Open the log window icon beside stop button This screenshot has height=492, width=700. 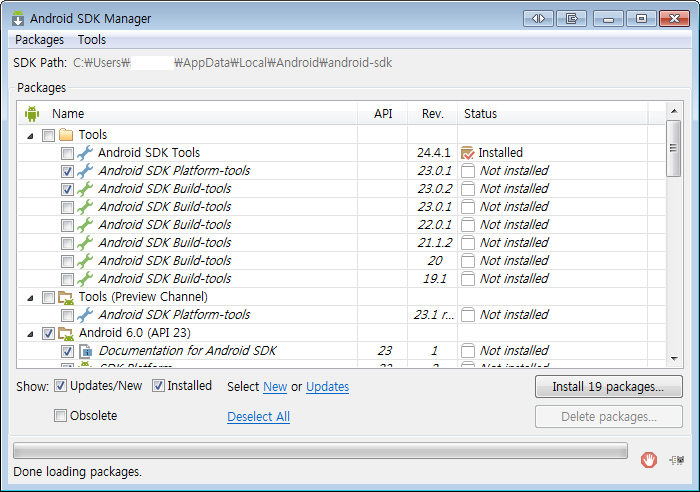[677, 460]
